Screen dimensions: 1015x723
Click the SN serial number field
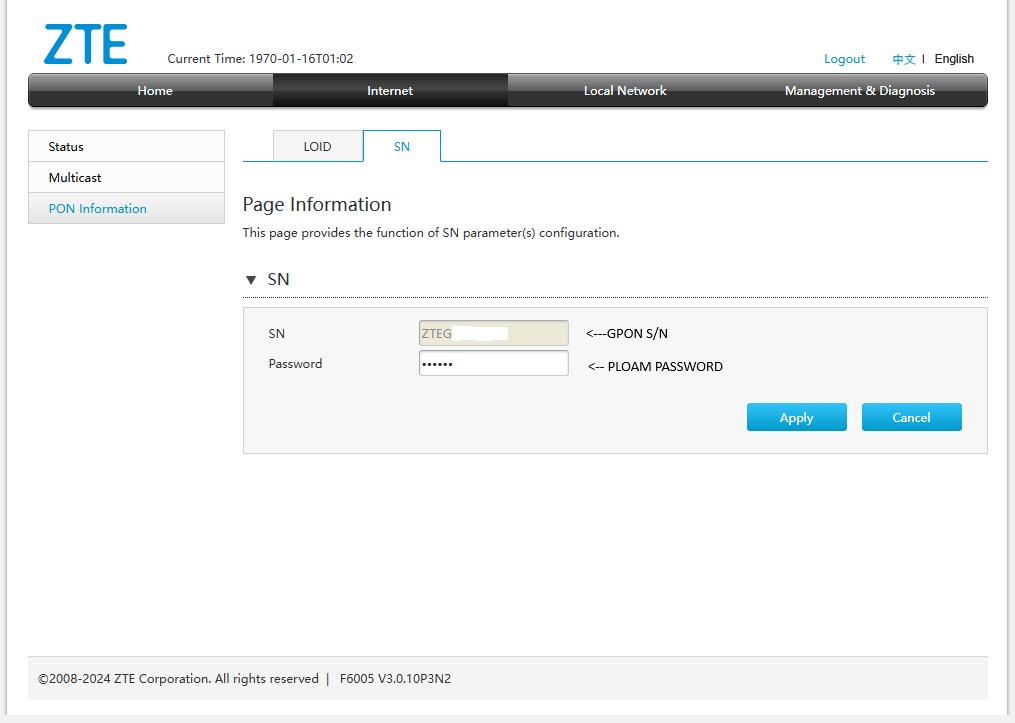(x=493, y=333)
